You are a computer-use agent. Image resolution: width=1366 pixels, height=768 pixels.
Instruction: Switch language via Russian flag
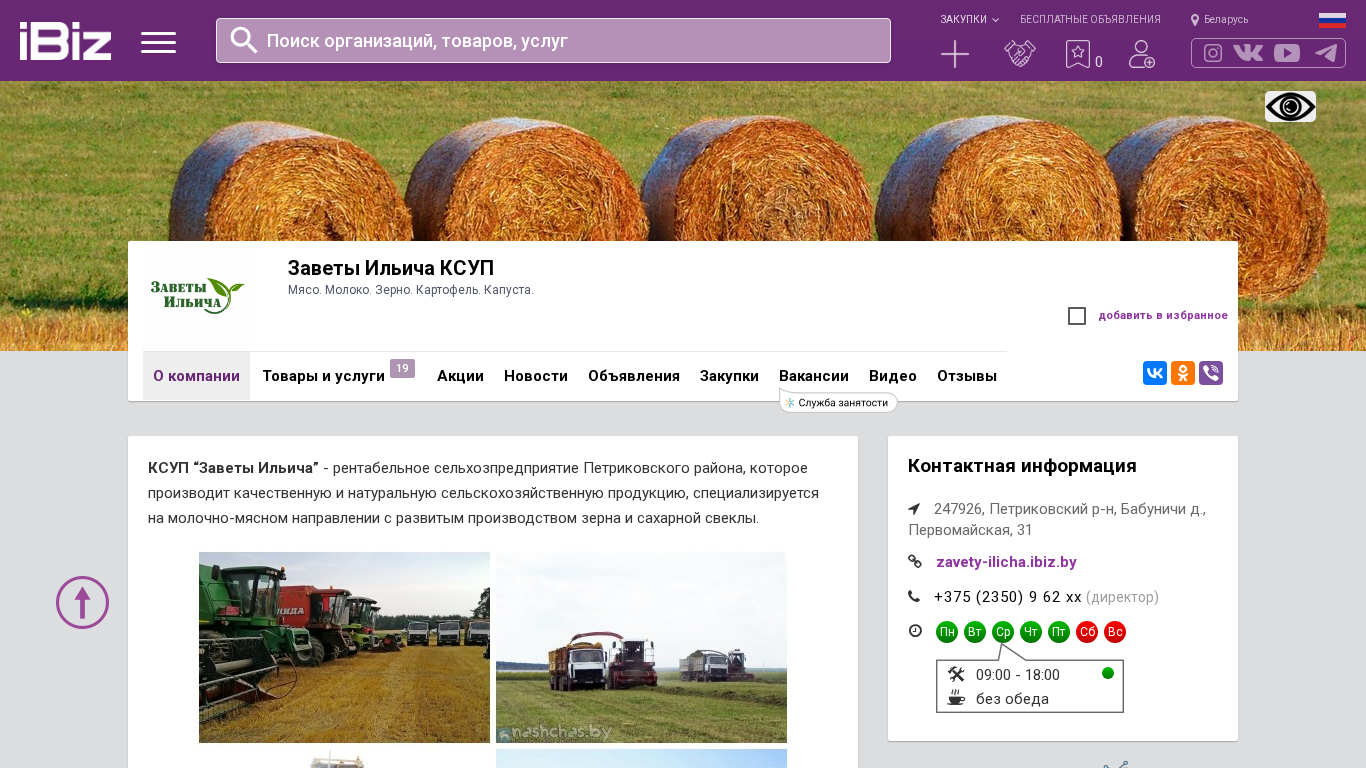[x=1332, y=20]
